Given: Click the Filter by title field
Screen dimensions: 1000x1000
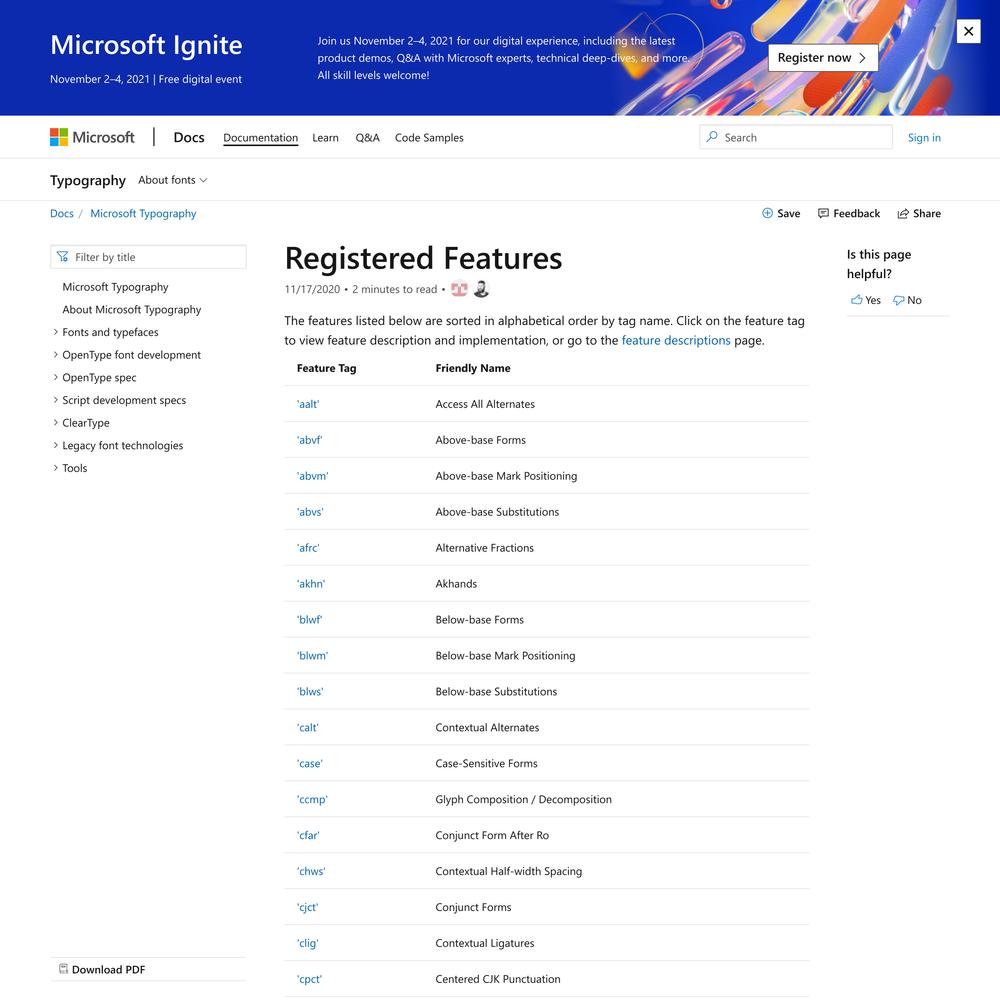Looking at the screenshot, I should (x=148, y=257).
